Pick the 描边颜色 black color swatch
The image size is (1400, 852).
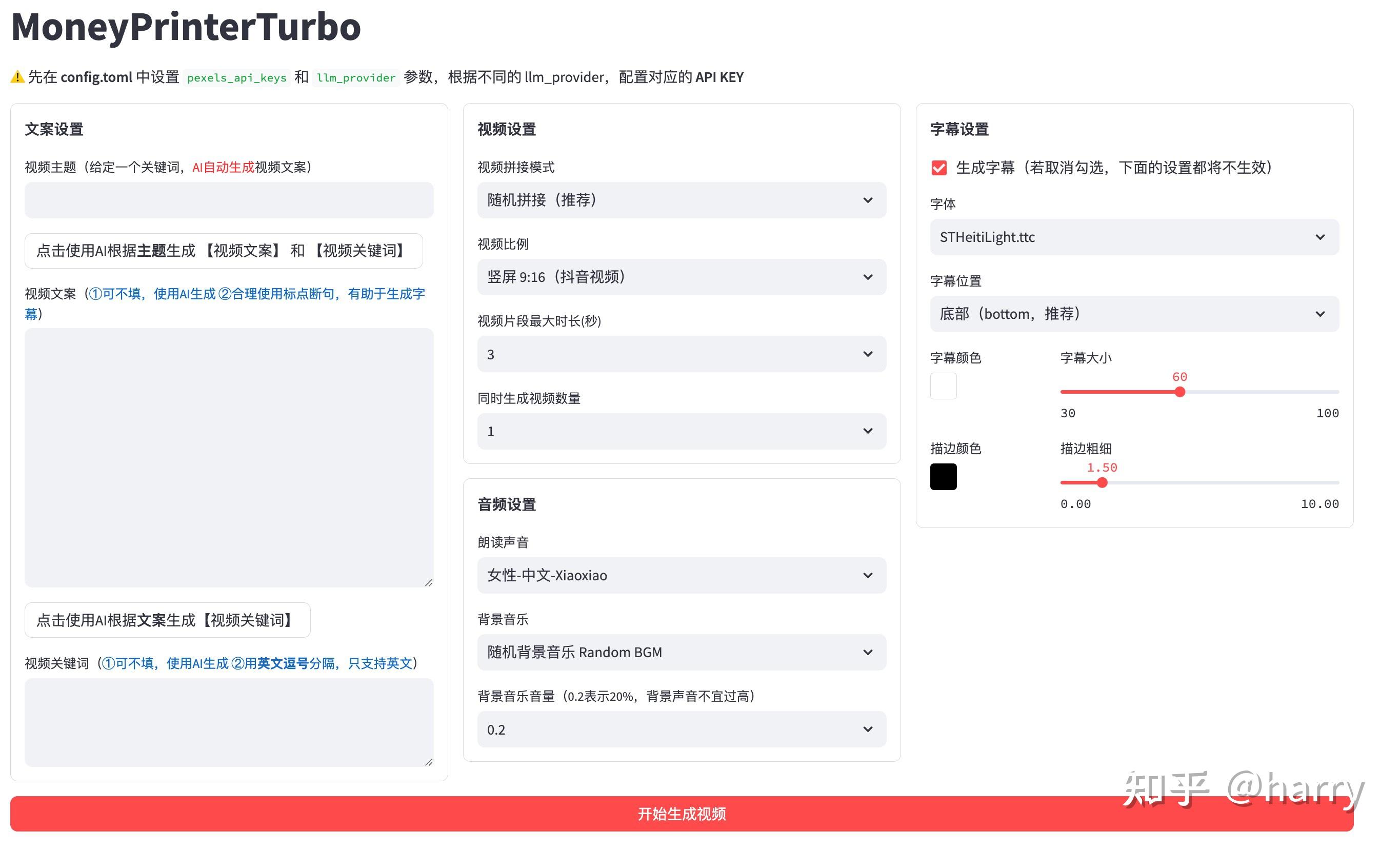(943, 477)
